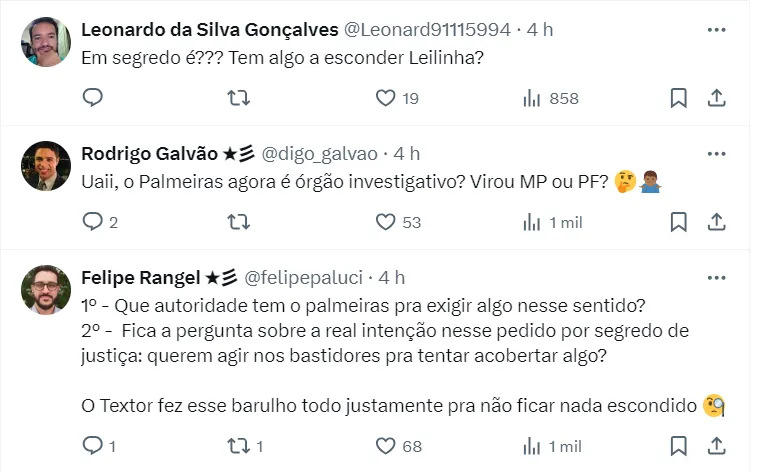The image size is (763, 472).
Task: Bookmark Felipe Rangel's tweet
Action: coord(678,446)
